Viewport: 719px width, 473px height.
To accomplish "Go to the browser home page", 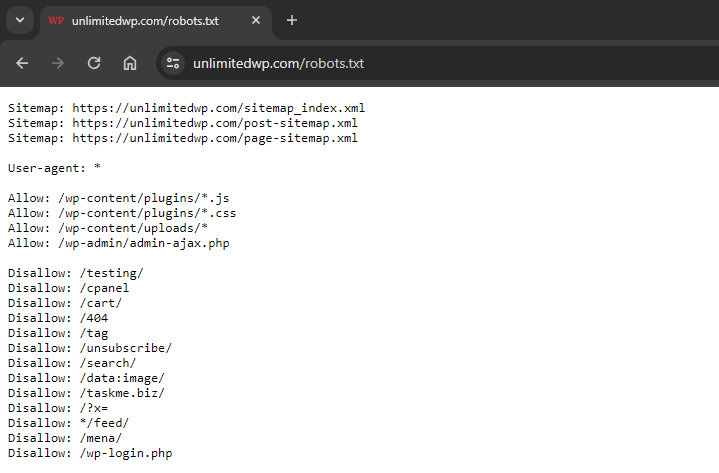I will pos(130,63).
